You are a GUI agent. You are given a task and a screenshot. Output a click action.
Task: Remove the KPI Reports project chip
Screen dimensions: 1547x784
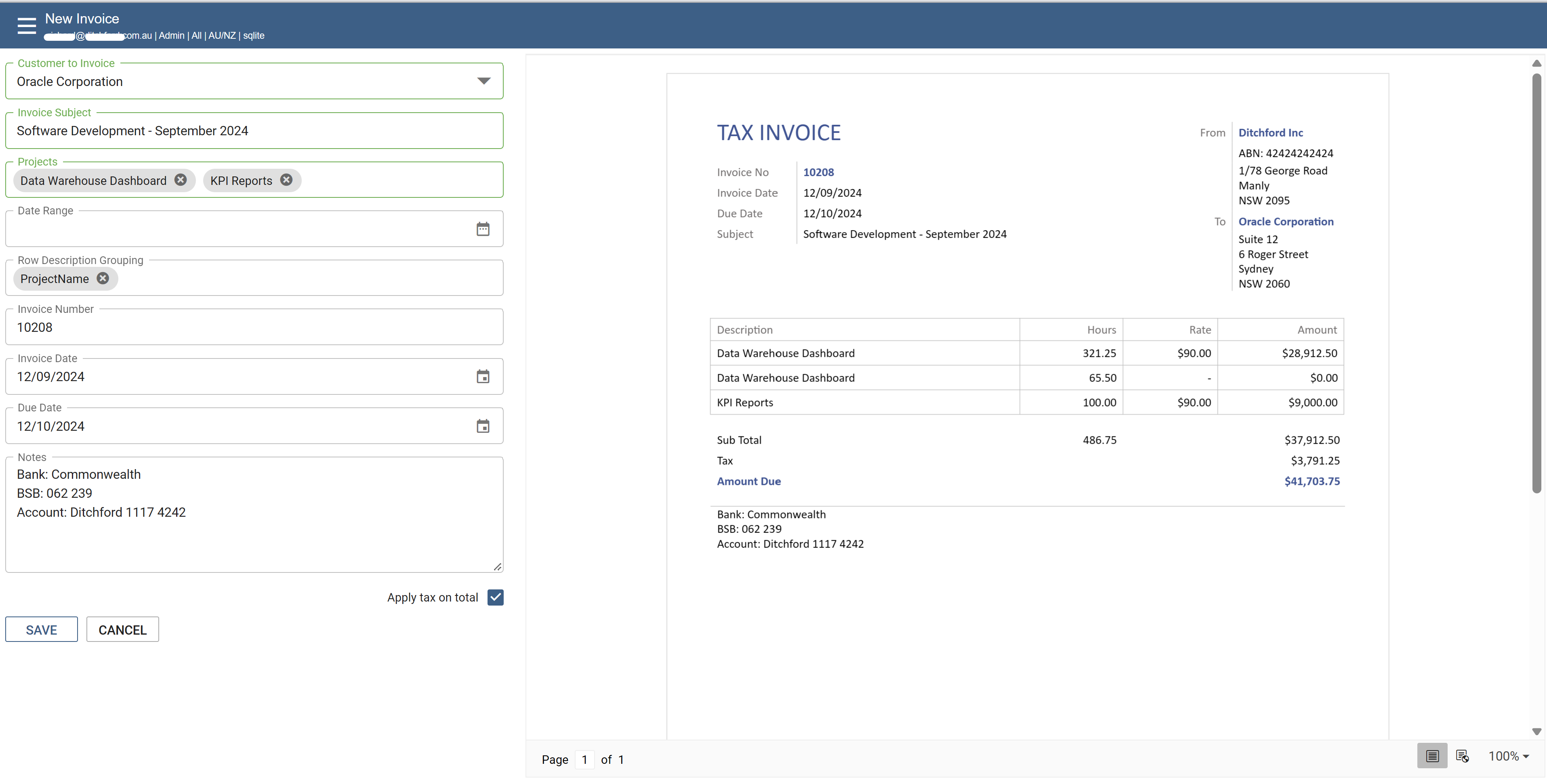coord(286,180)
